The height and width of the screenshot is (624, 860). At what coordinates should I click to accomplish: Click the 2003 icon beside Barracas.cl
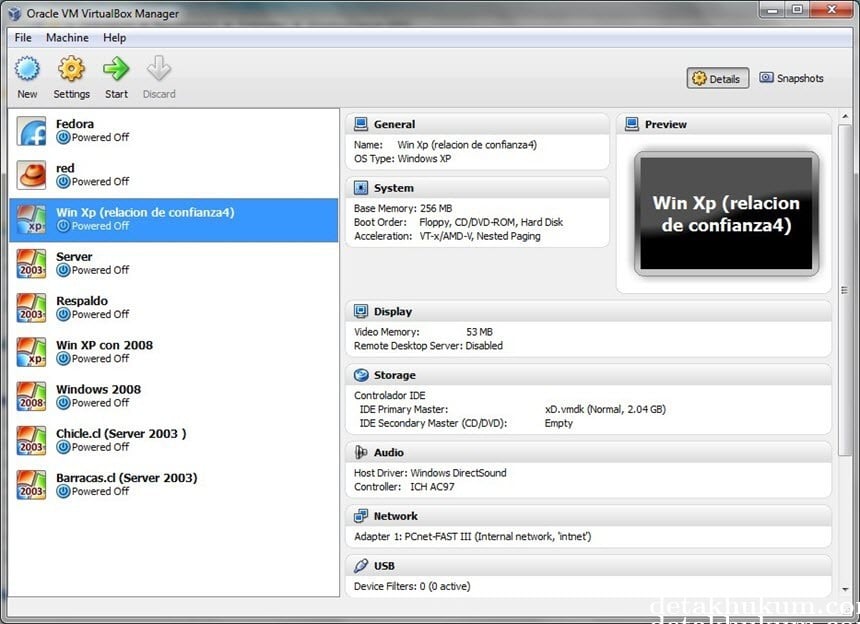coord(31,485)
